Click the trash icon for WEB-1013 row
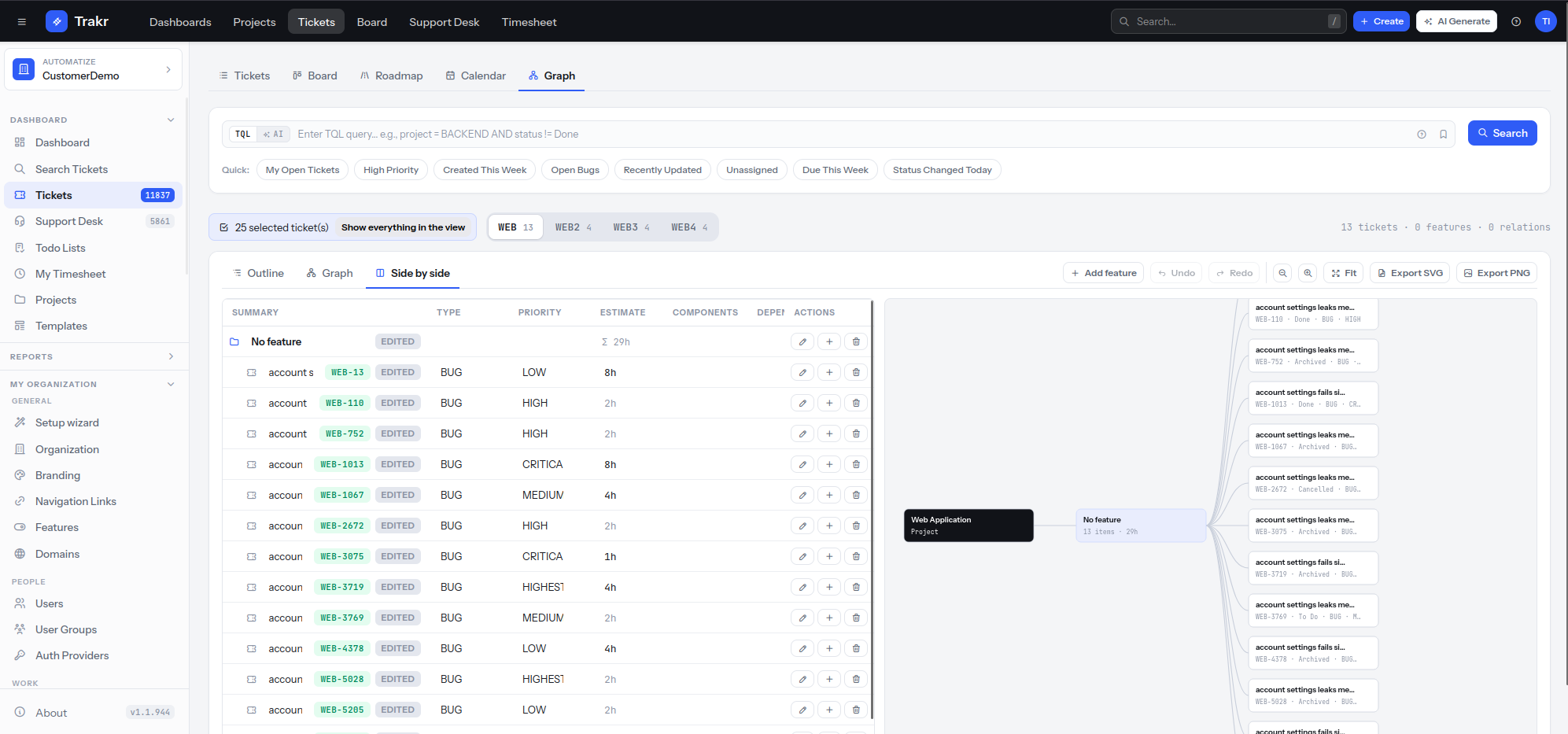 856,464
